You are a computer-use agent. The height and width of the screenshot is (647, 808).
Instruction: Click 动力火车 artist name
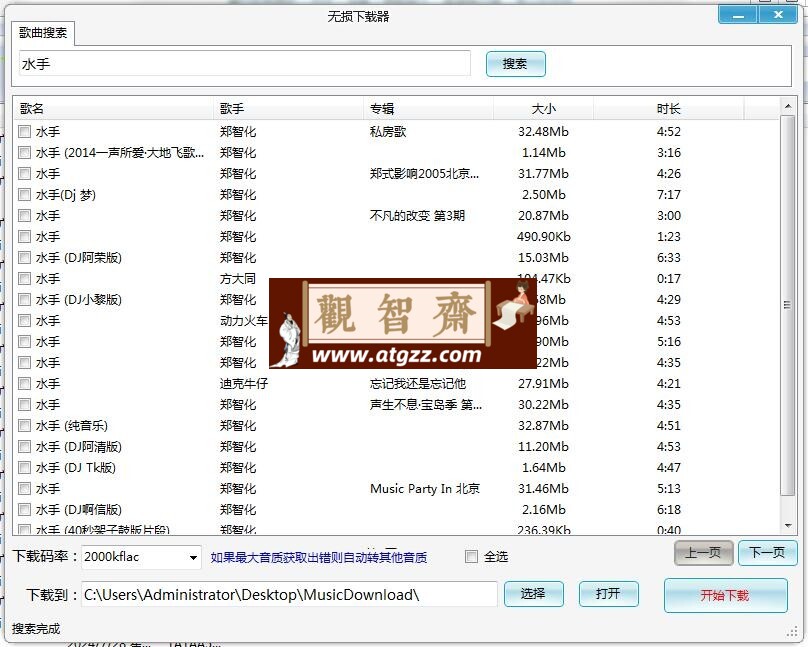tap(244, 321)
